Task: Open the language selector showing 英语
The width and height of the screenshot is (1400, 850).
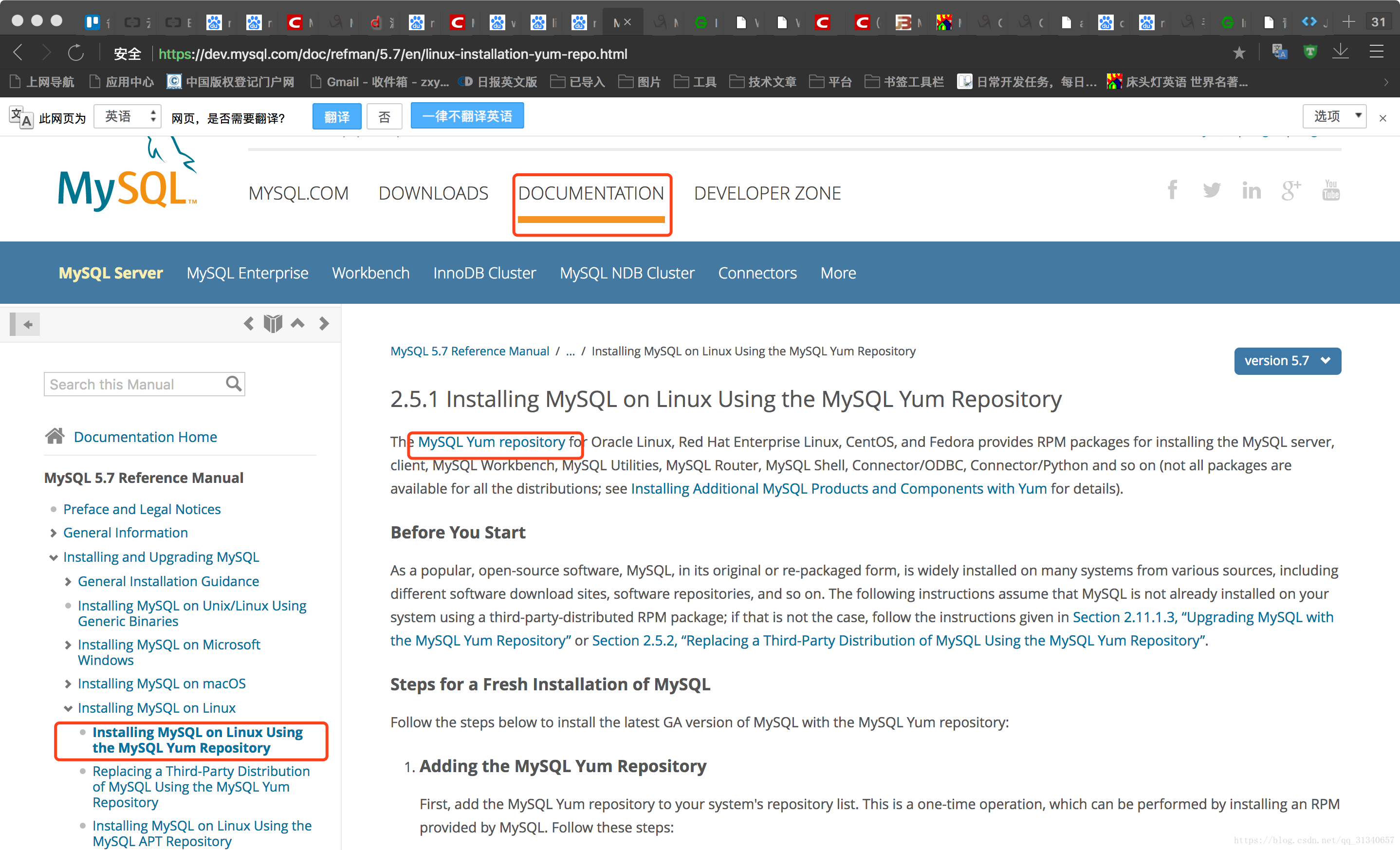Action: [x=127, y=116]
